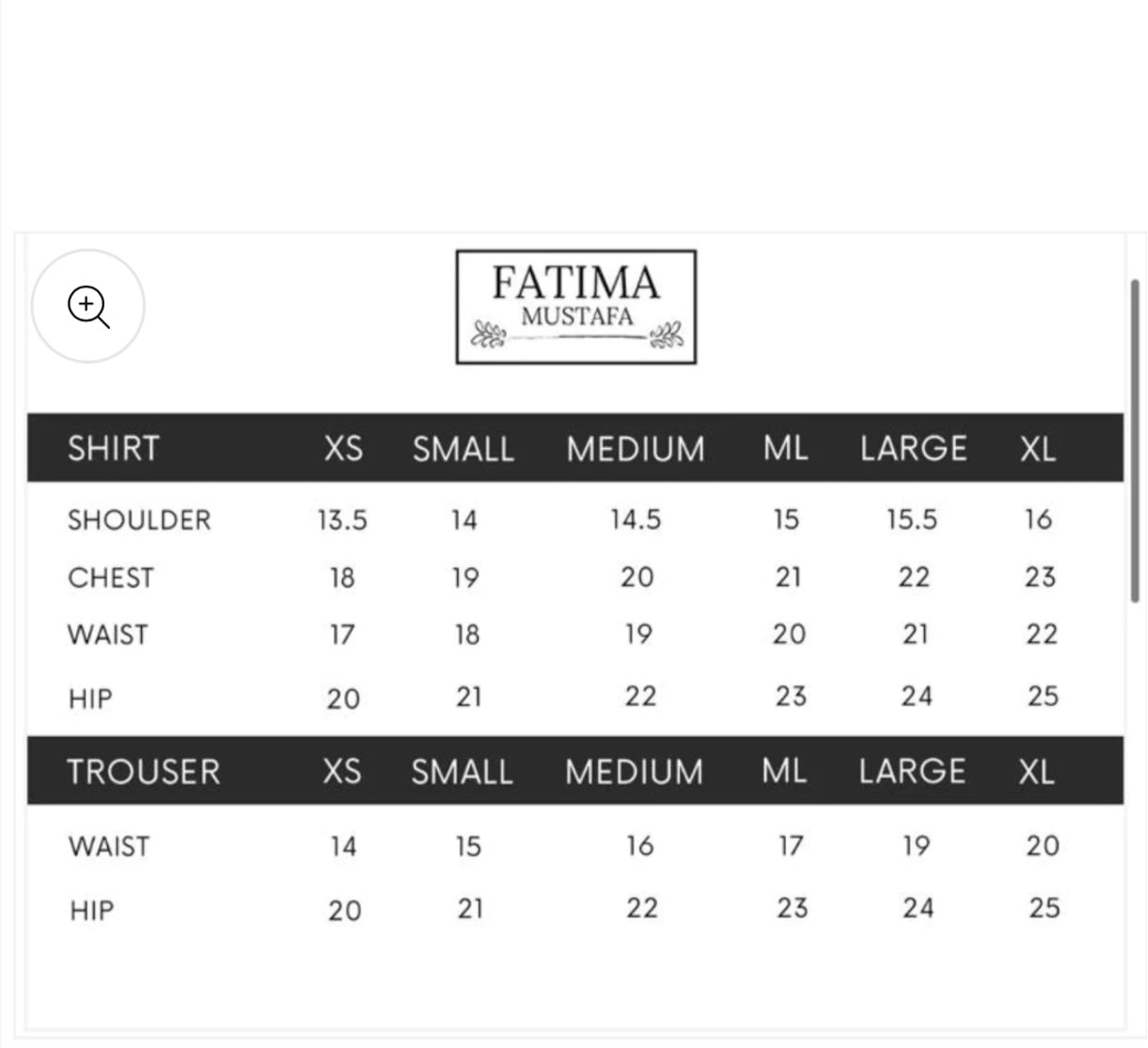
Task: Click the 13.5 shoulder value
Action: (x=342, y=520)
